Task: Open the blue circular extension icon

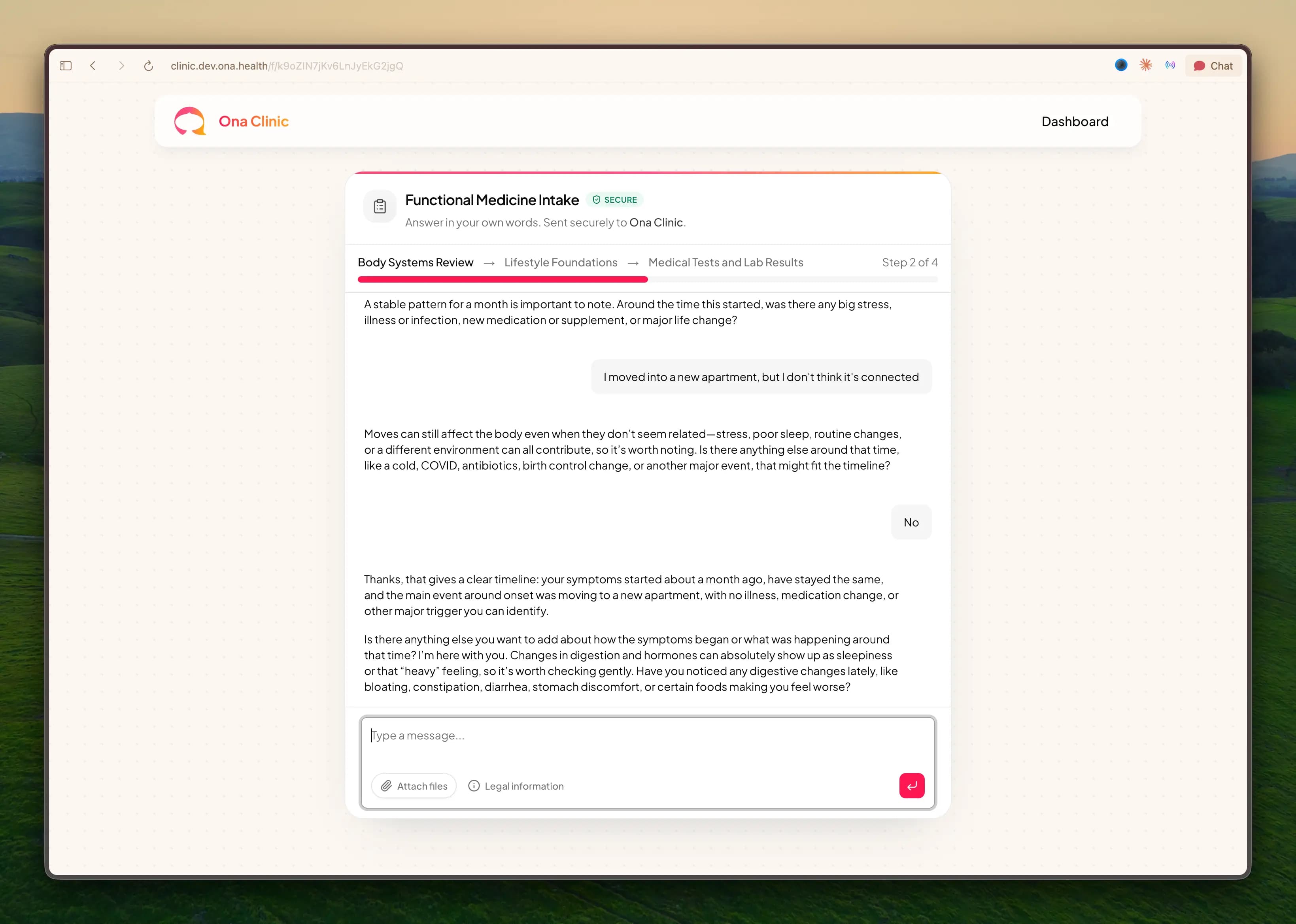Action: [1121, 66]
